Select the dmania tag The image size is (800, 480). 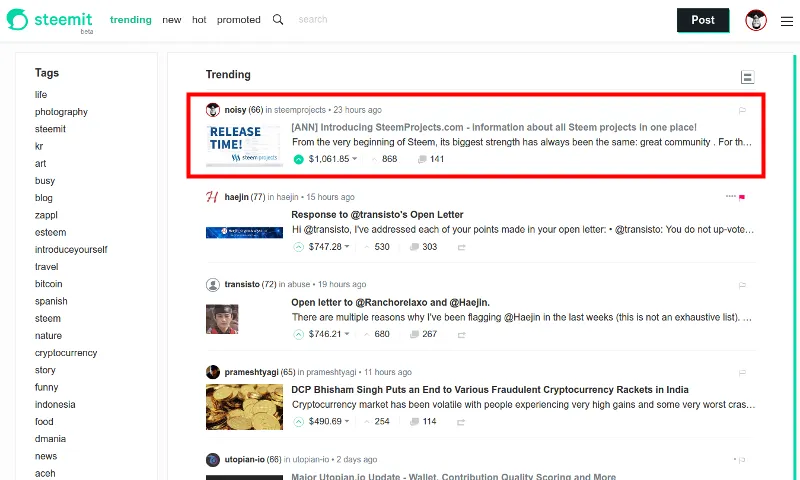tap(50, 439)
